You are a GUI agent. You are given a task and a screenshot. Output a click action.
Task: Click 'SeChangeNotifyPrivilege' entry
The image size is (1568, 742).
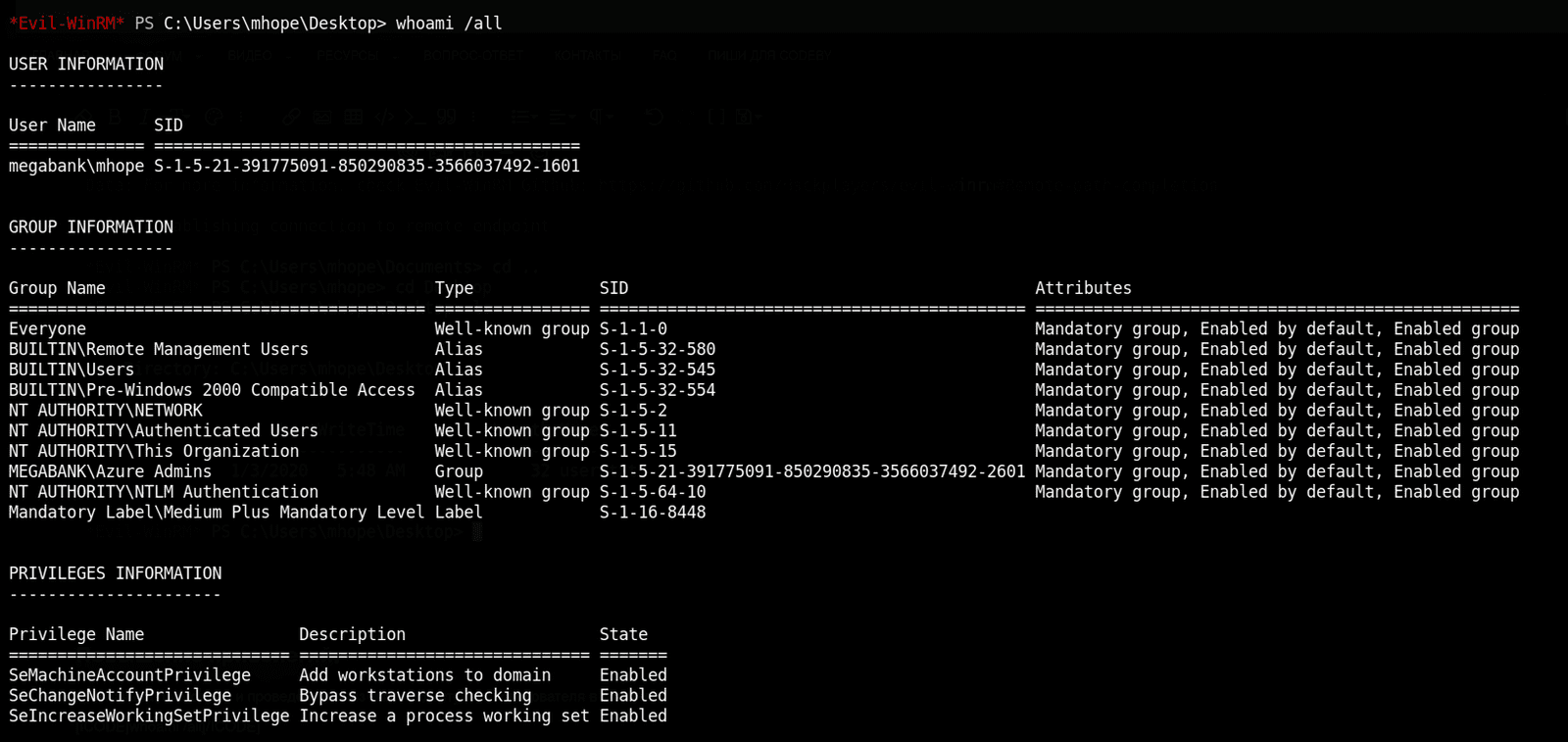click(x=120, y=696)
